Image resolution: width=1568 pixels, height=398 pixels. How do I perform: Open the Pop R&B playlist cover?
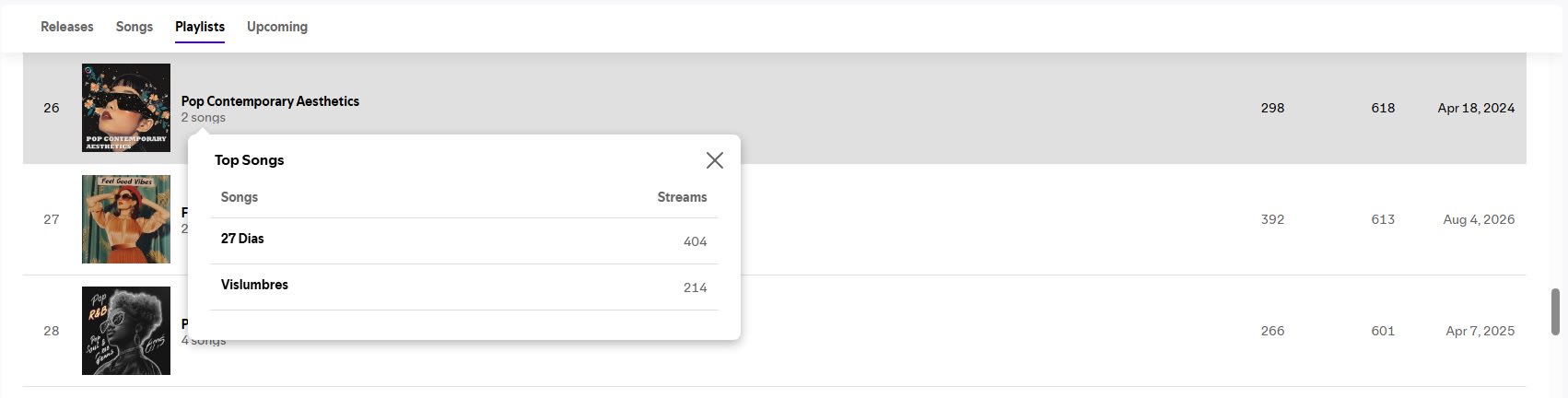(126, 331)
